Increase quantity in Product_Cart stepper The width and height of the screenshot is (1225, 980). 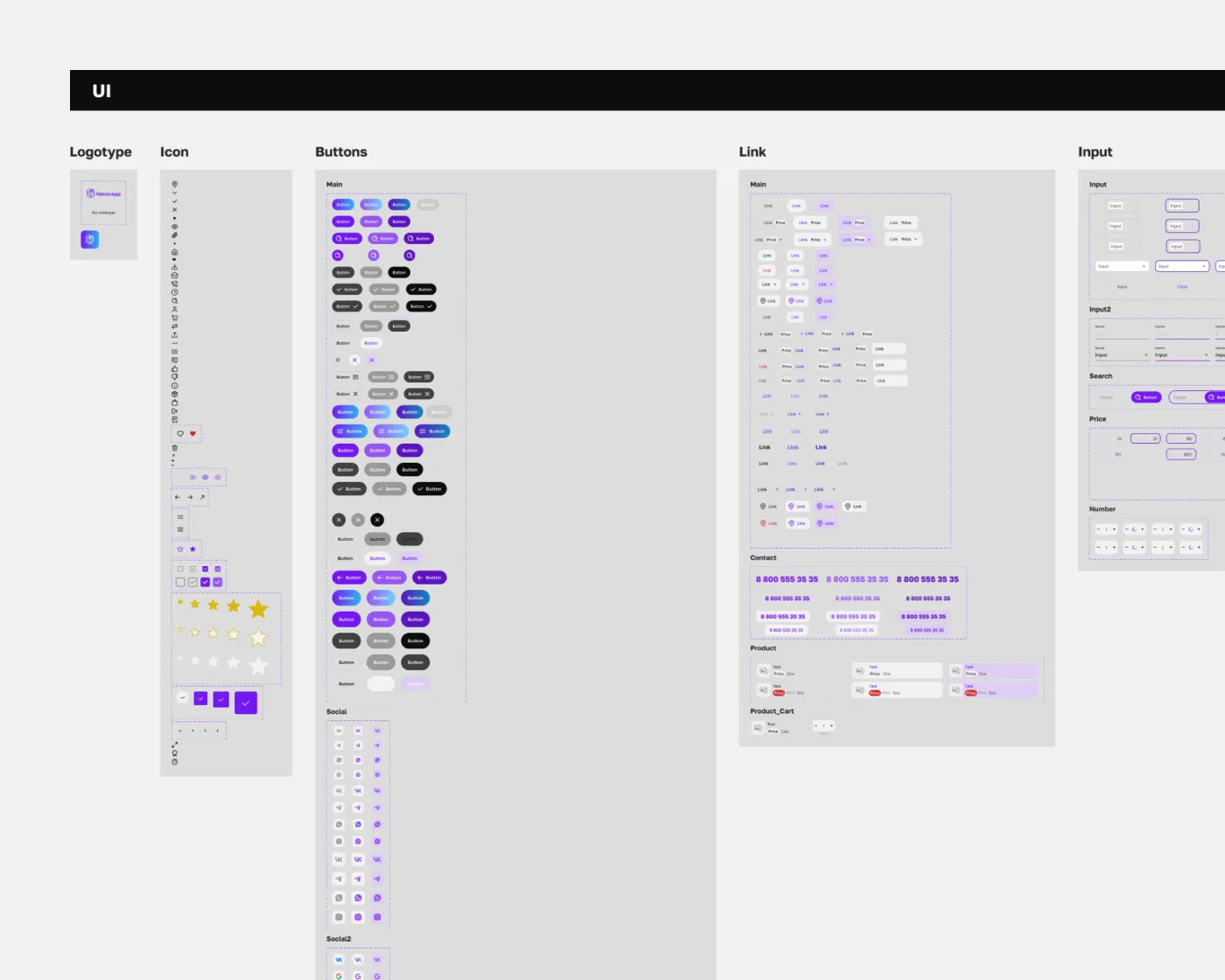[x=831, y=726]
